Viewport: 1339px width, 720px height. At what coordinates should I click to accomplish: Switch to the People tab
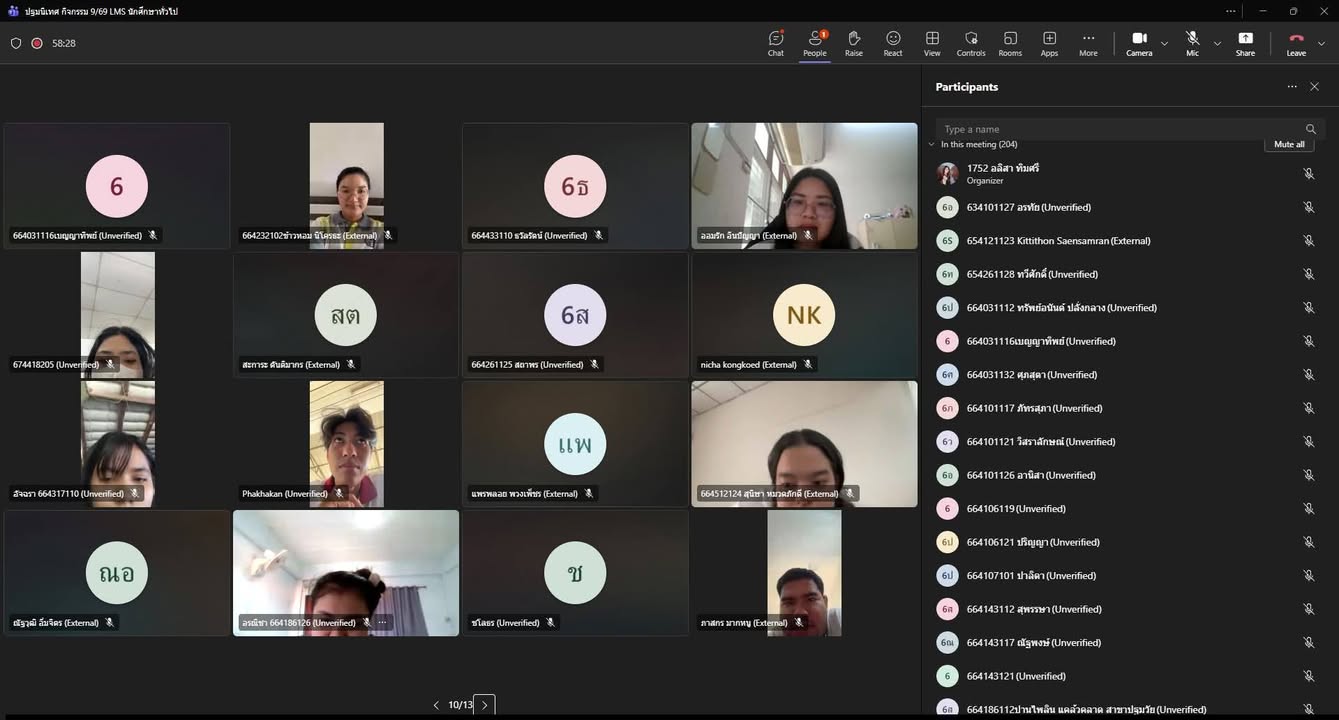pyautogui.click(x=814, y=43)
